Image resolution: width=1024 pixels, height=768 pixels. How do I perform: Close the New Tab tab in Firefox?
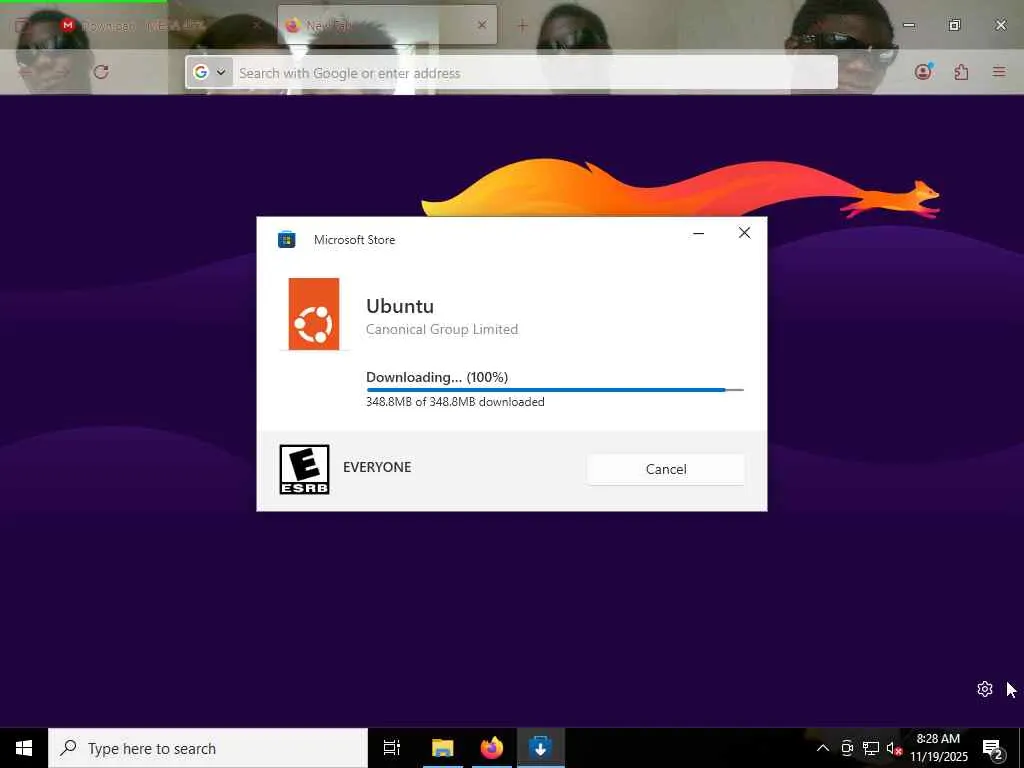(x=482, y=25)
